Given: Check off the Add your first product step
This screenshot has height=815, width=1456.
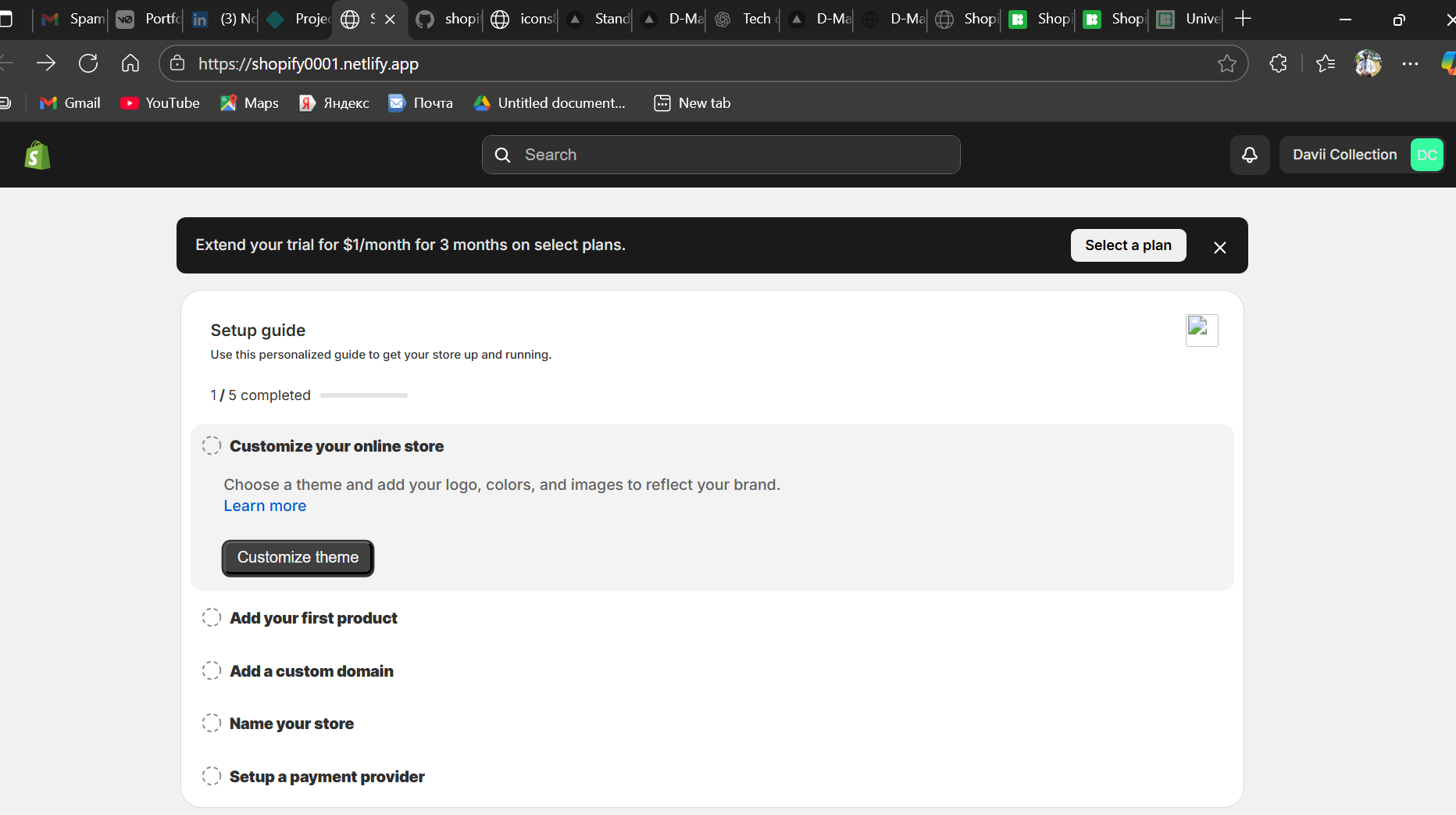Looking at the screenshot, I should click(211, 617).
